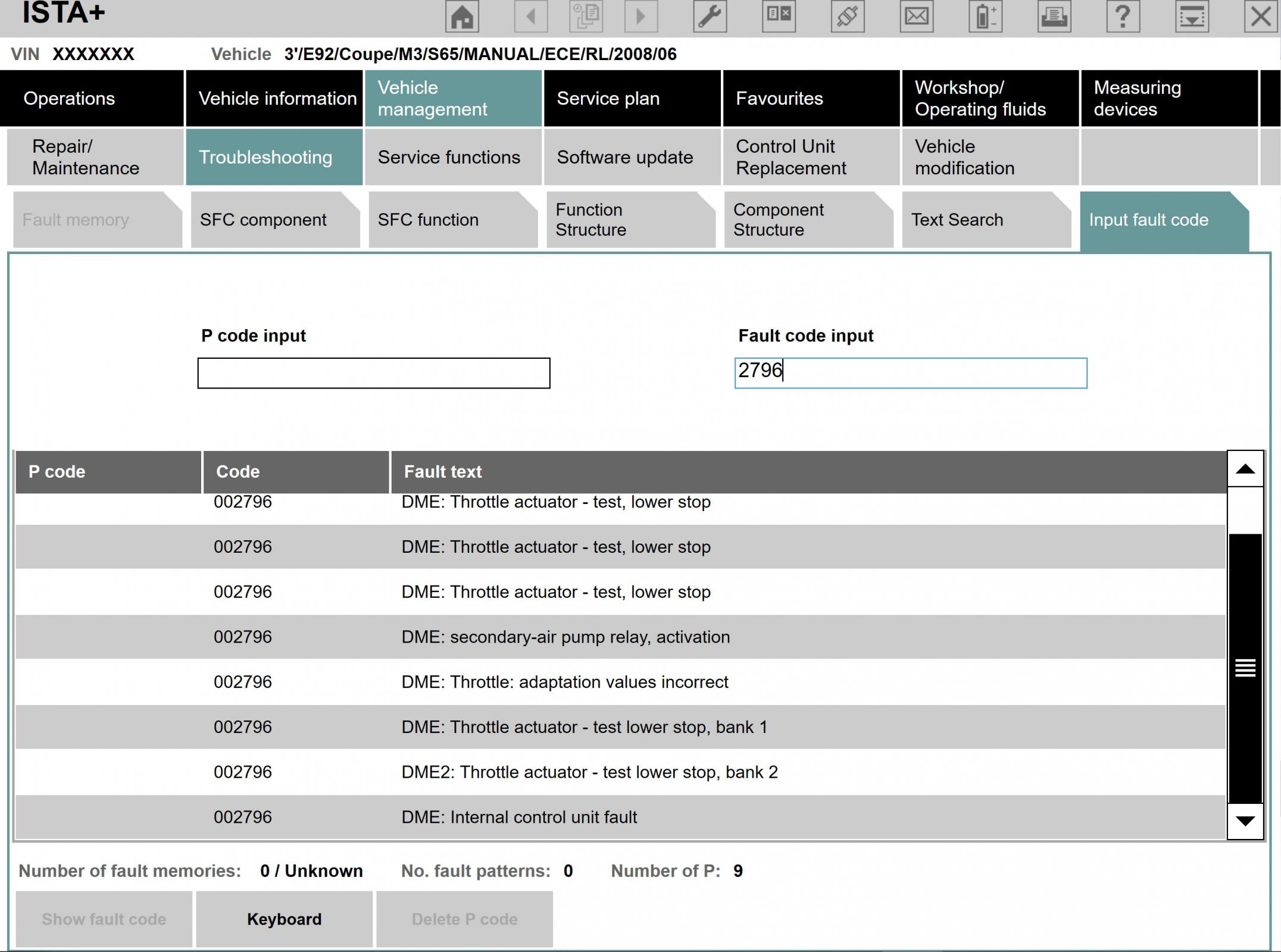
Task: Check the battery status icon
Action: 986,16
